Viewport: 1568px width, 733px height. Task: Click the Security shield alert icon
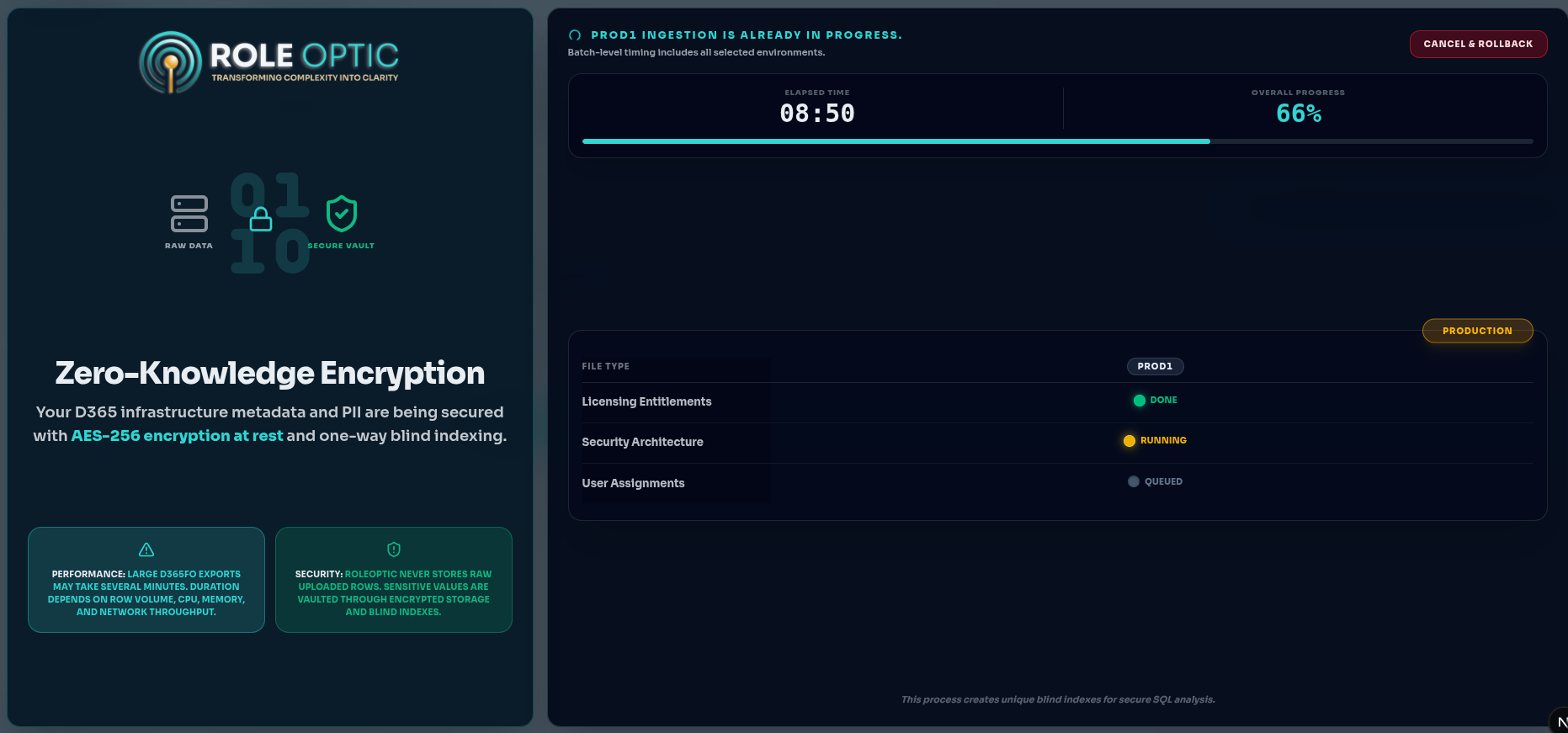pos(394,550)
